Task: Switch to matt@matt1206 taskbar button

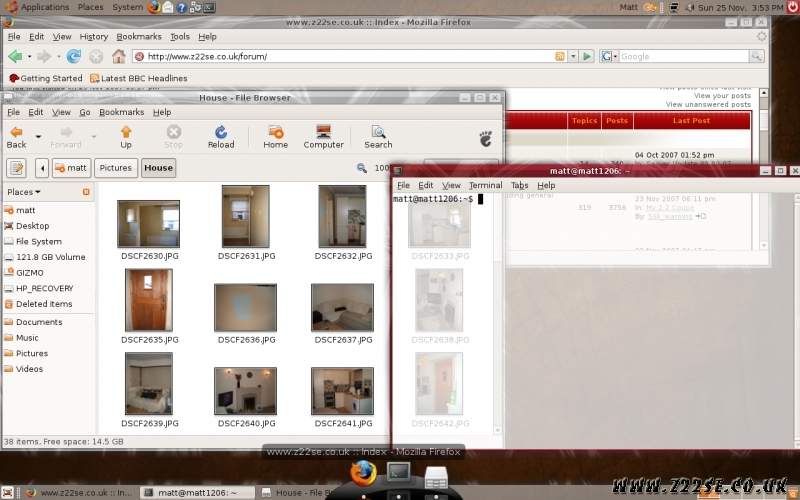Action: (x=197, y=493)
